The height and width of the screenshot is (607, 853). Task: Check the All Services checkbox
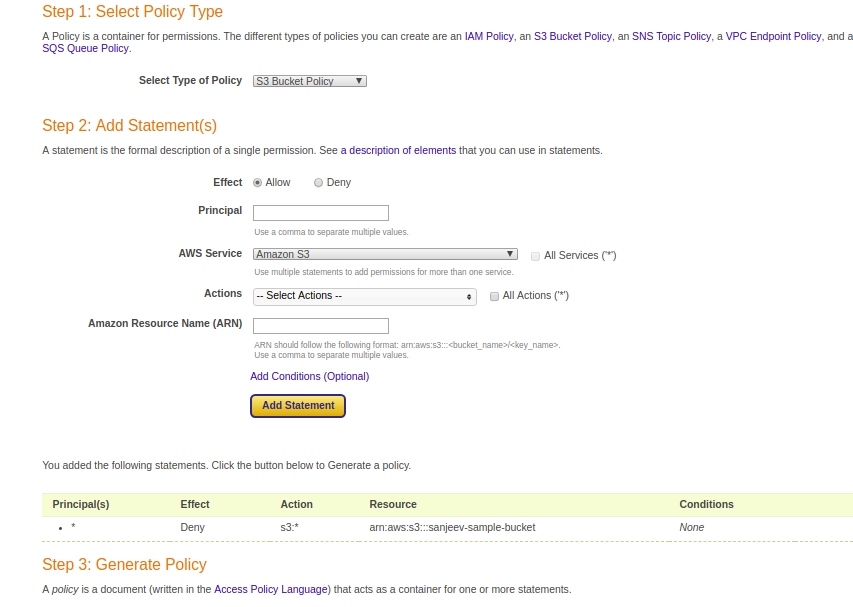[x=535, y=256]
